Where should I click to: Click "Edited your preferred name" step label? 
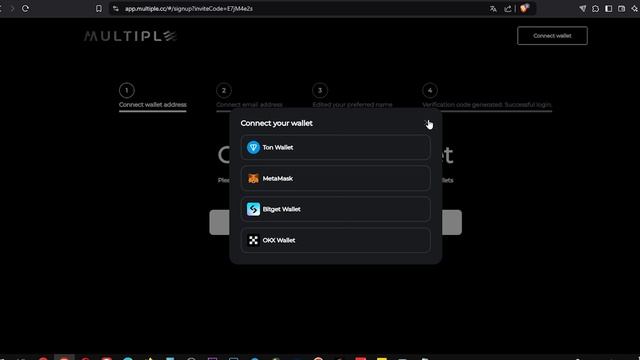352,104
